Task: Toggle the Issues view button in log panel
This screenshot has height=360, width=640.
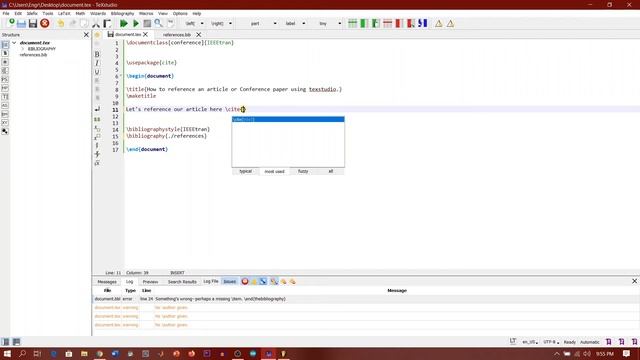Action: [x=229, y=282]
